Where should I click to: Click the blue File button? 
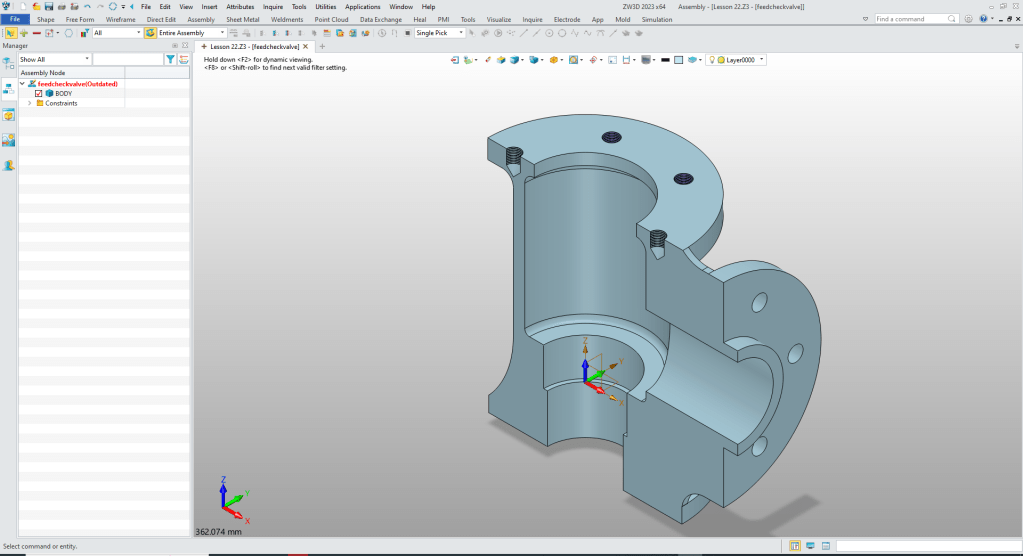[15, 19]
